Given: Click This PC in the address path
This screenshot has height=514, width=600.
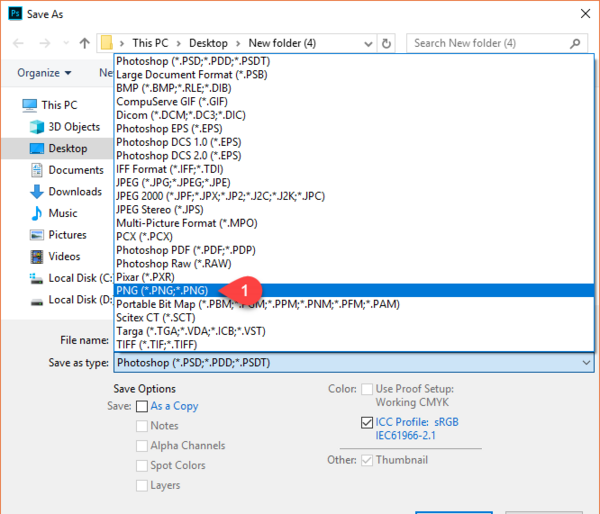Looking at the screenshot, I should 150,43.
